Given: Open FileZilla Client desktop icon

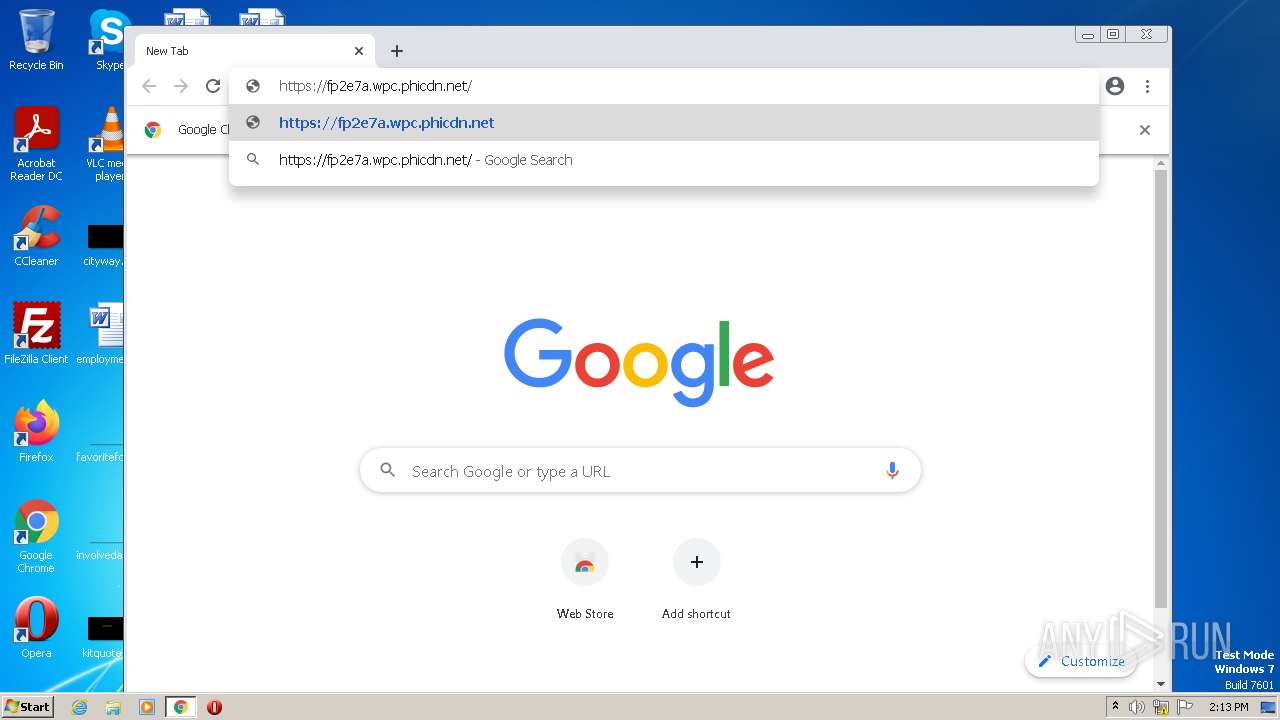Looking at the screenshot, I should tap(36, 334).
